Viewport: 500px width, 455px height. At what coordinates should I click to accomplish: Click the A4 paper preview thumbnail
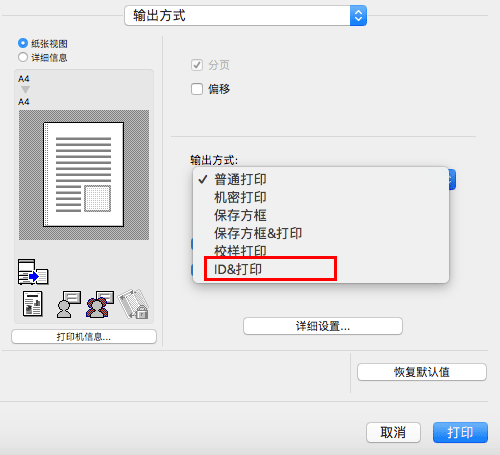[x=84, y=175]
